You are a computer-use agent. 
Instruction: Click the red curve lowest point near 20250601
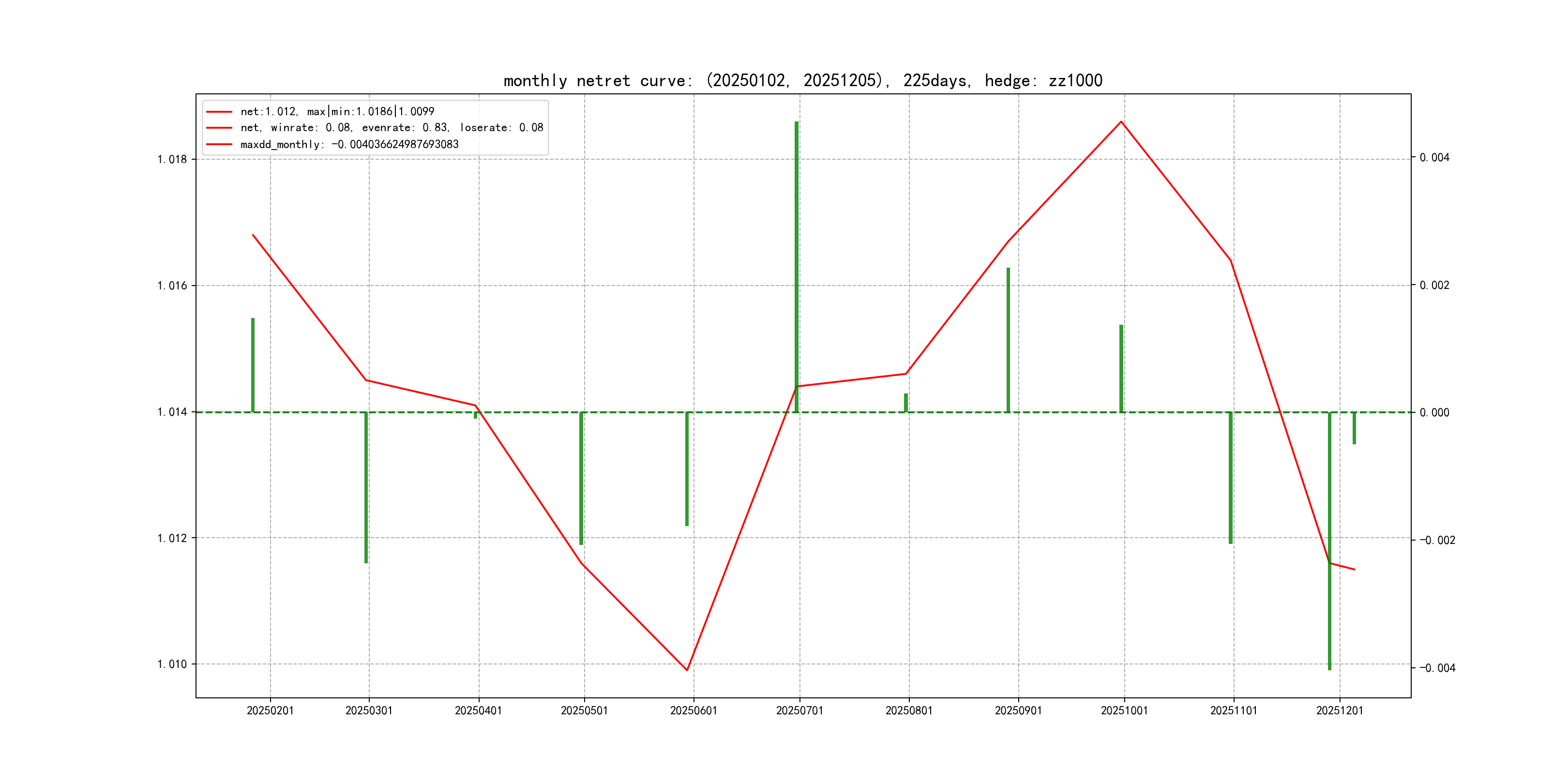[x=687, y=670]
